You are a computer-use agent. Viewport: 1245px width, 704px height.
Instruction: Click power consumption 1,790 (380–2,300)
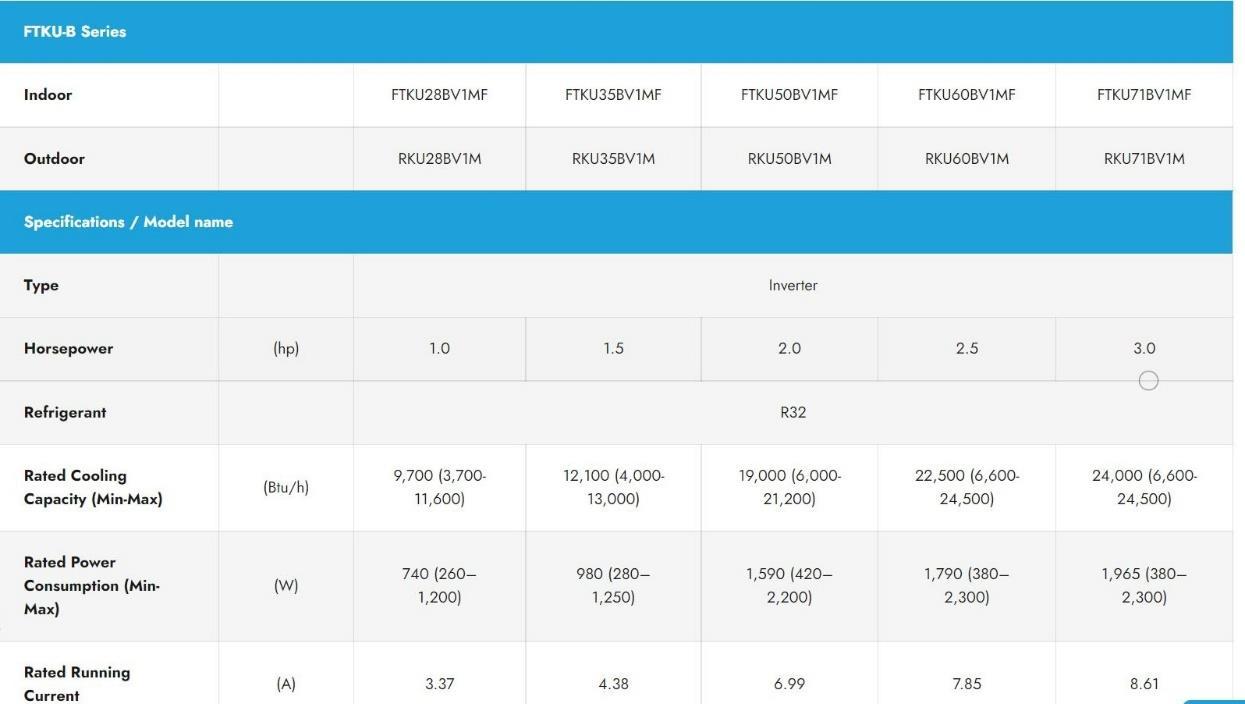(966, 586)
